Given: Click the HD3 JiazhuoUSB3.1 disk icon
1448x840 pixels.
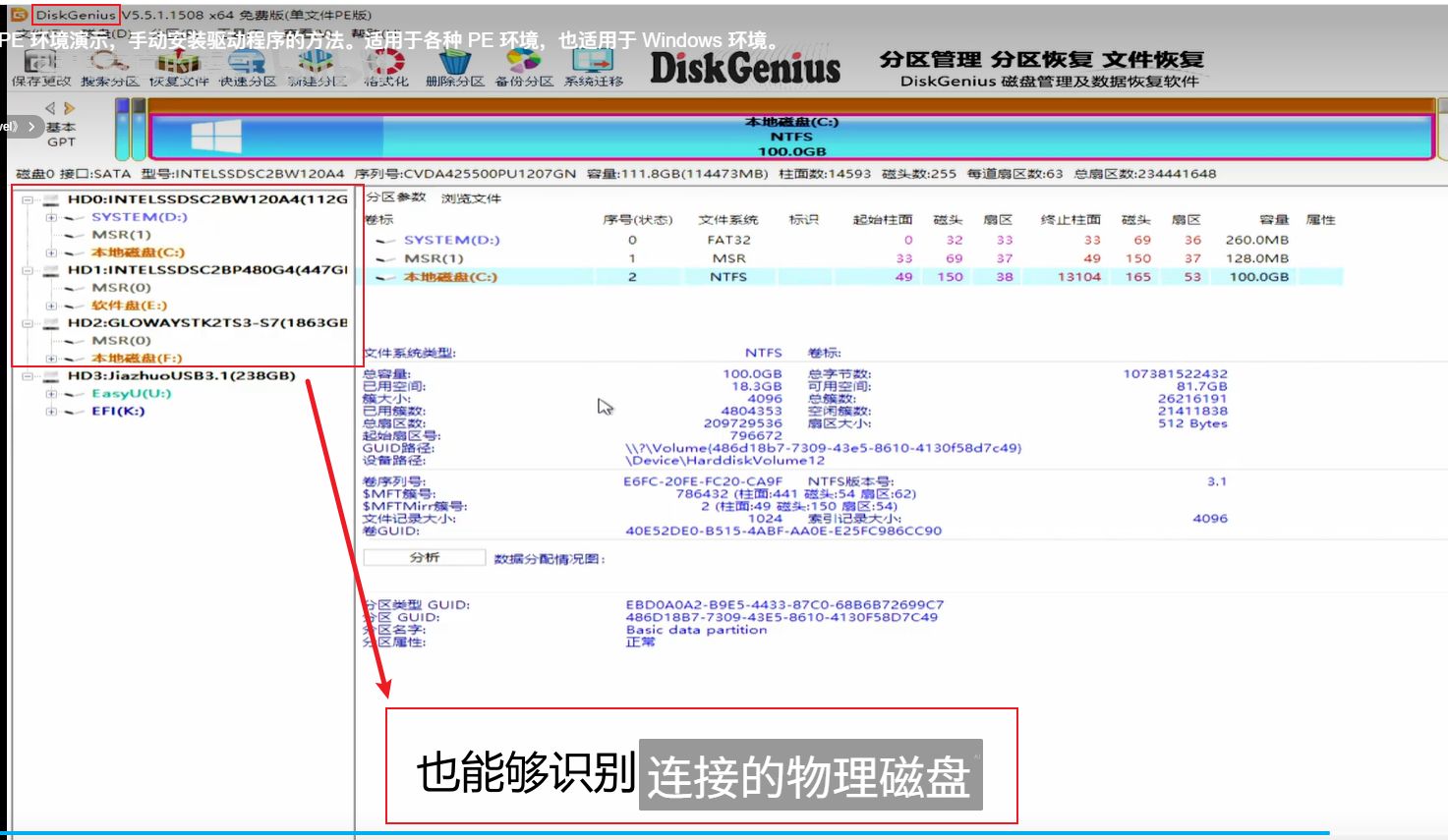Looking at the screenshot, I should (53, 376).
